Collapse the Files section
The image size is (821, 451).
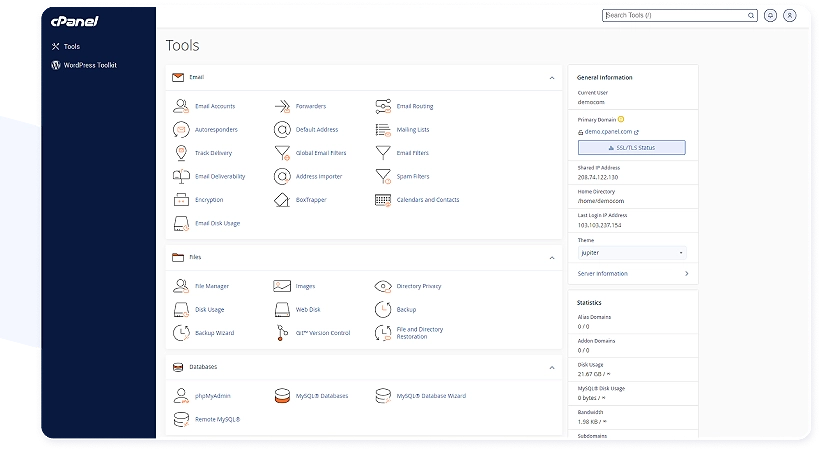click(x=551, y=257)
